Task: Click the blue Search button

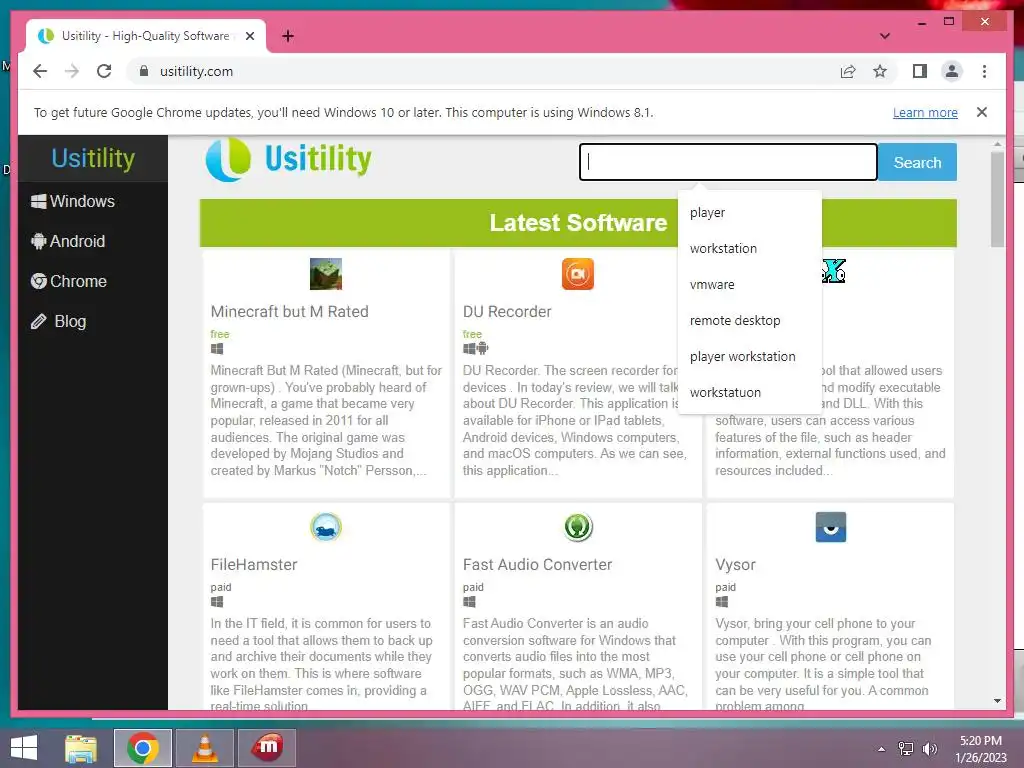Action: [x=917, y=162]
